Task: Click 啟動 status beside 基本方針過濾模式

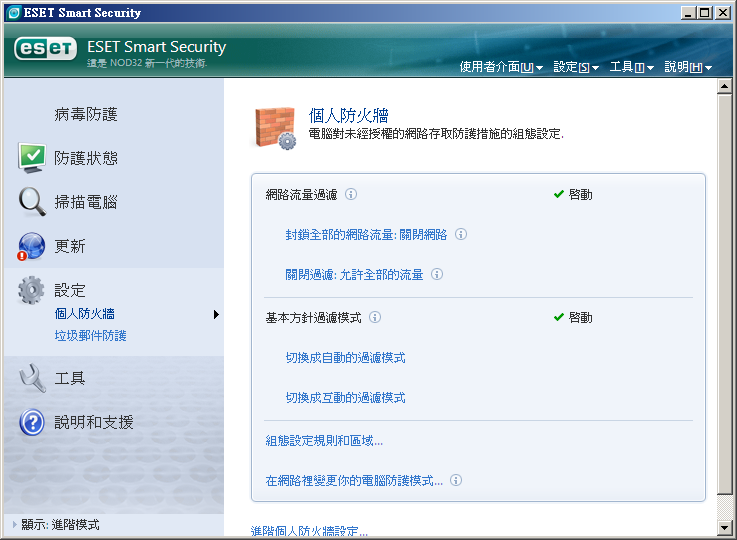Action: (573, 317)
